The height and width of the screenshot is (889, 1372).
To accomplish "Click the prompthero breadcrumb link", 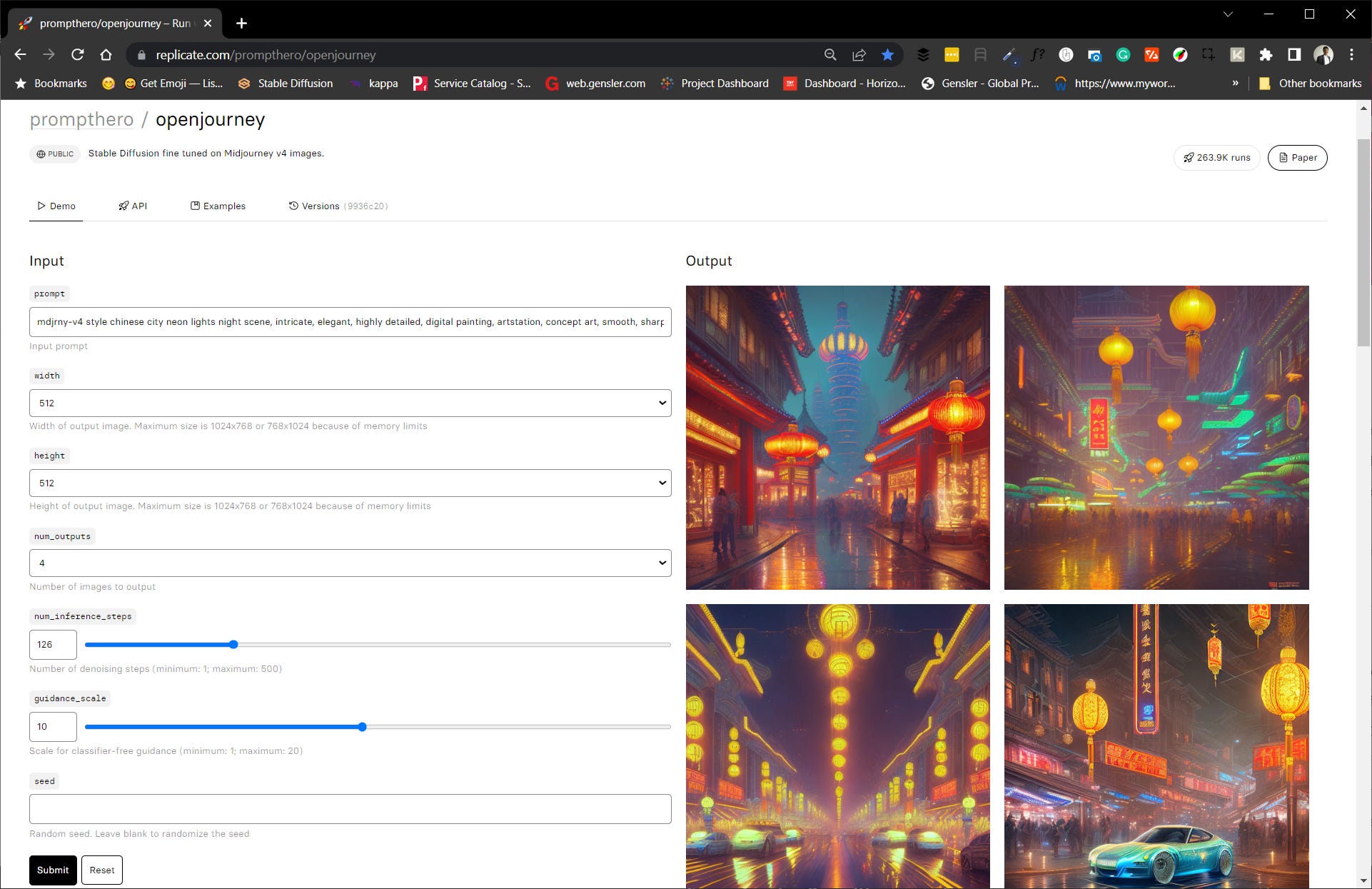I will pyautogui.click(x=81, y=119).
